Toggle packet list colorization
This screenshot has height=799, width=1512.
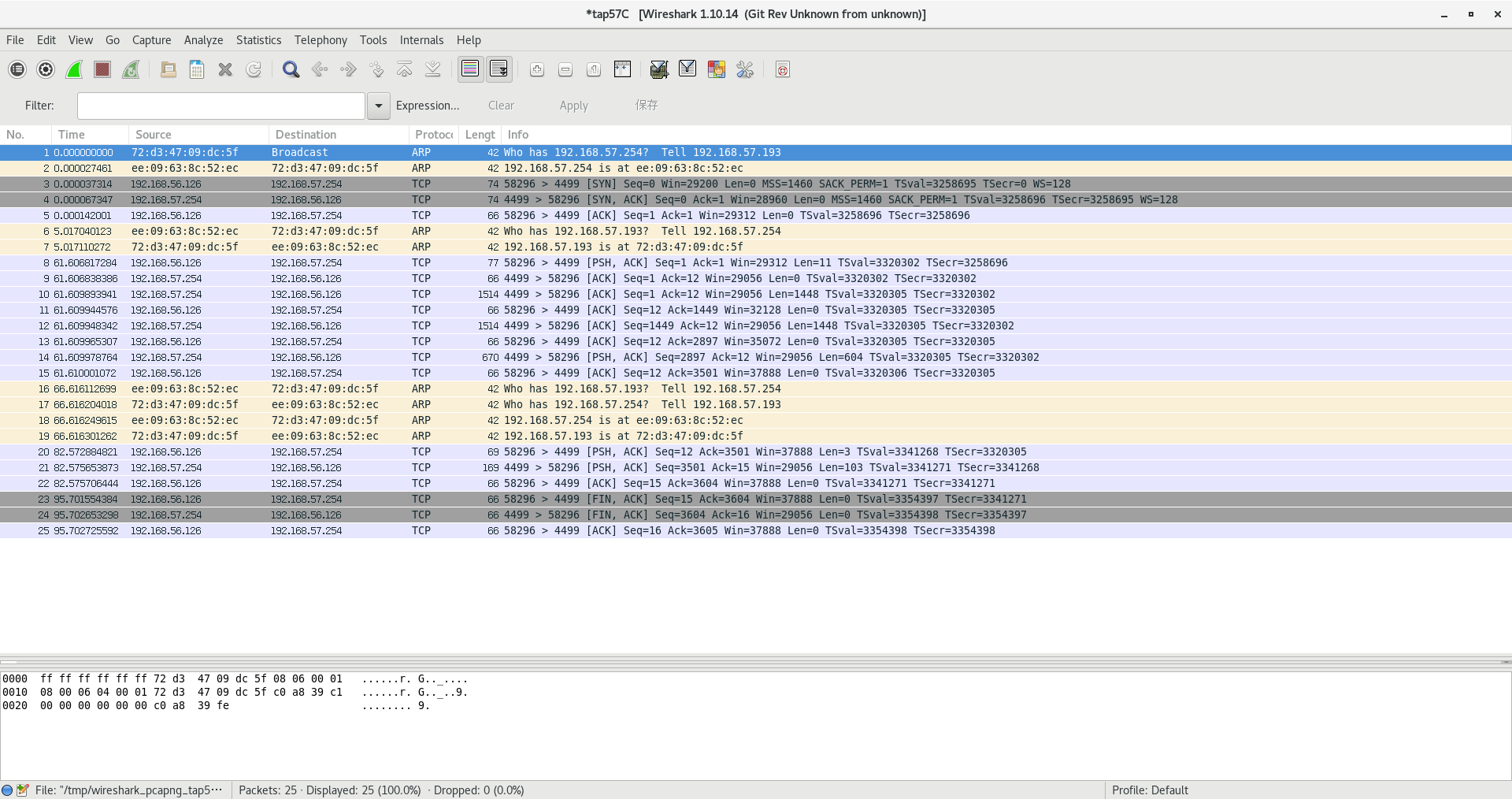[x=470, y=69]
